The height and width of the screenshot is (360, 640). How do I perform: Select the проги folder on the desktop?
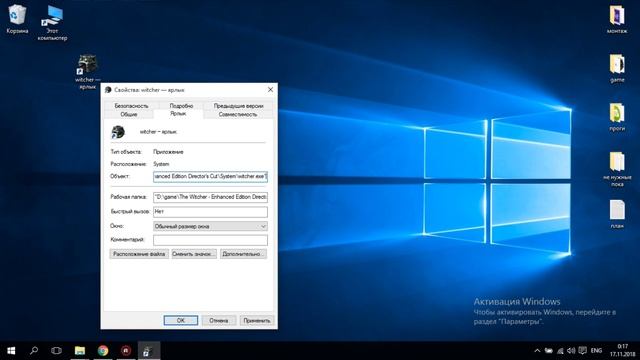click(x=617, y=117)
